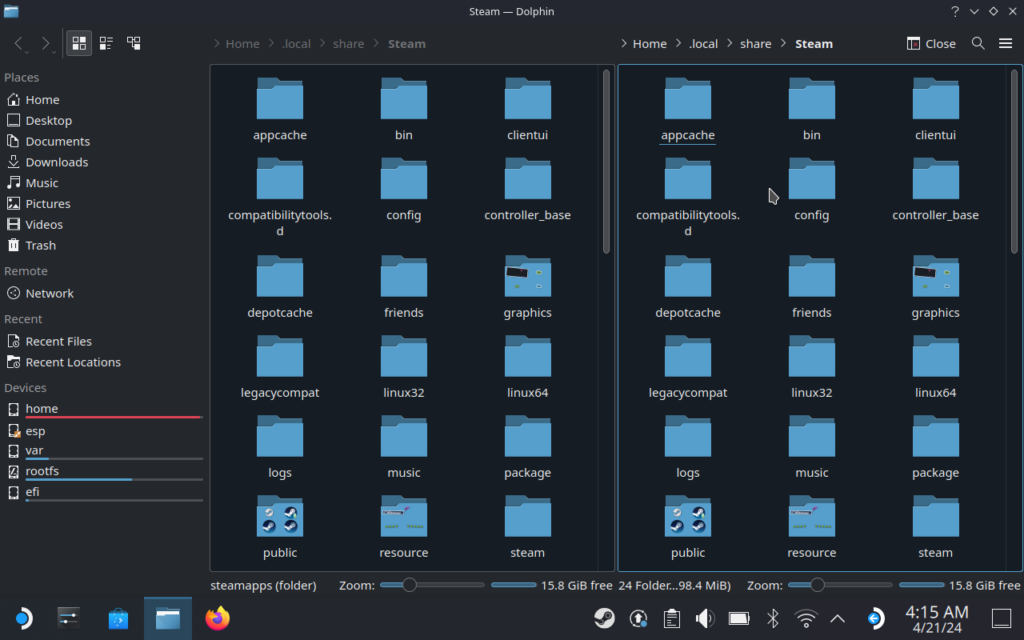Select depotcache folder in left pane
The height and width of the screenshot is (640, 1024).
[280, 287]
